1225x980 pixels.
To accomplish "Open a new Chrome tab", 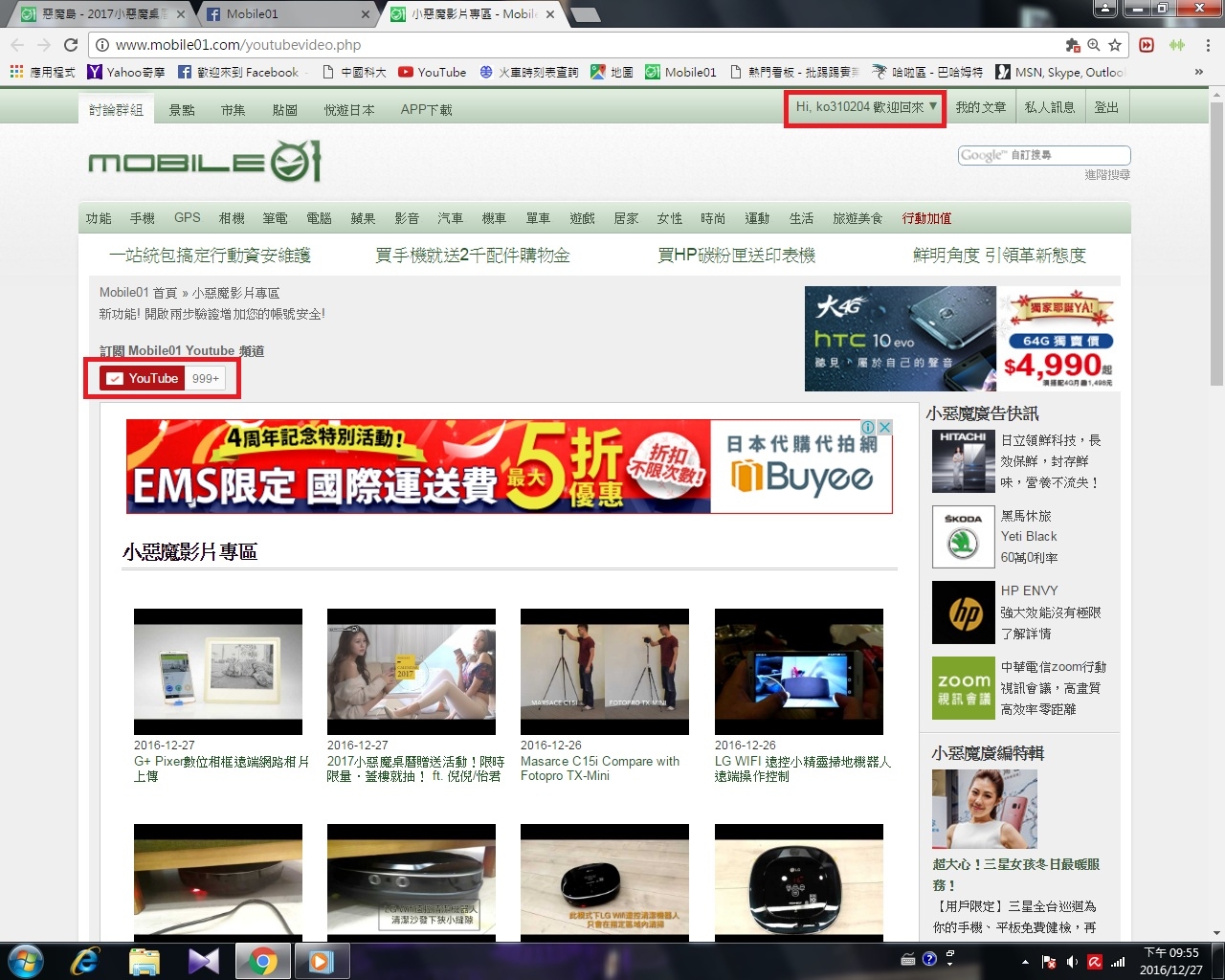I will click(x=586, y=14).
